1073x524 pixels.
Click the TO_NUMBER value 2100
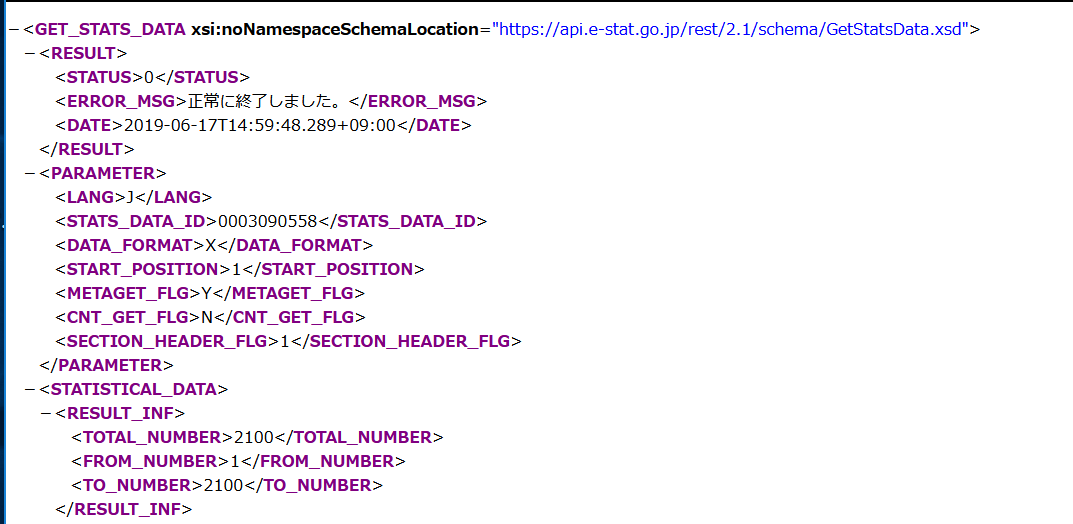[223, 485]
